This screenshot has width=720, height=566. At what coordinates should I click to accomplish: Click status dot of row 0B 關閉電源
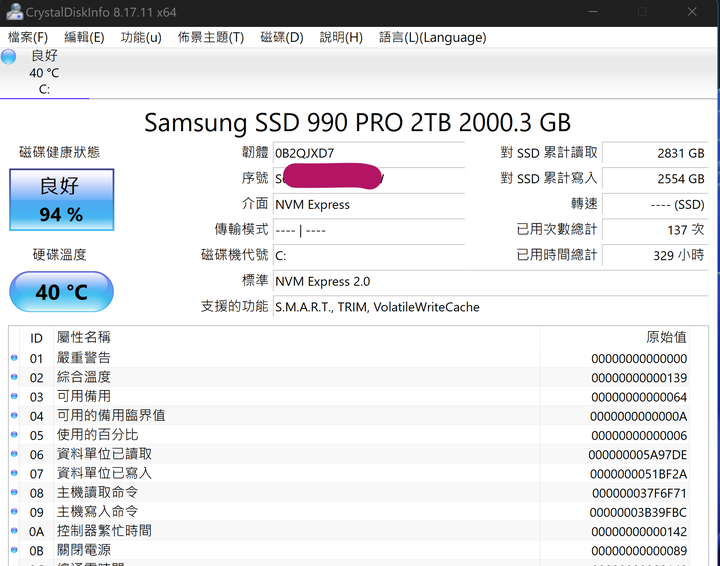[x=14, y=550]
